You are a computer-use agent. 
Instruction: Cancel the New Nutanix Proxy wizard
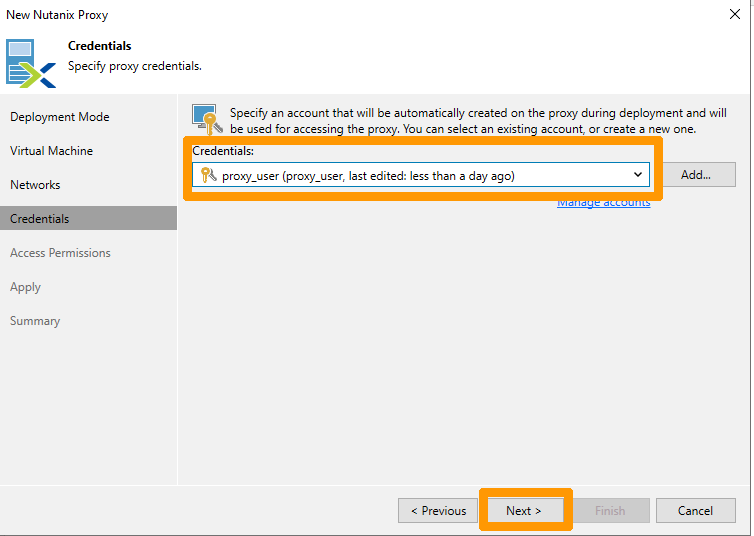click(x=695, y=511)
